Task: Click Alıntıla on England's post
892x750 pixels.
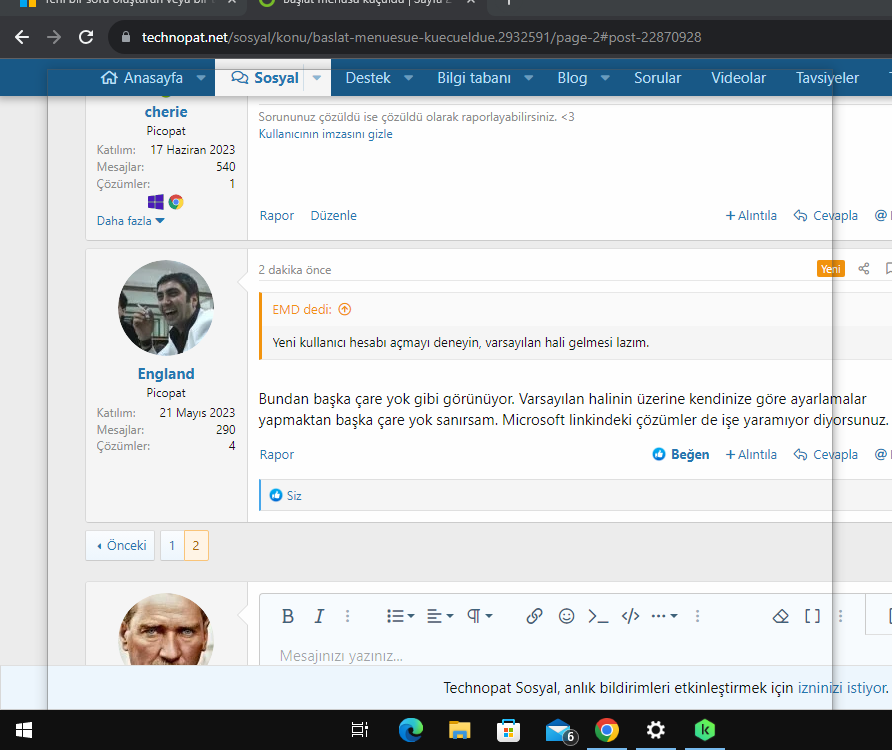Action: [751, 455]
